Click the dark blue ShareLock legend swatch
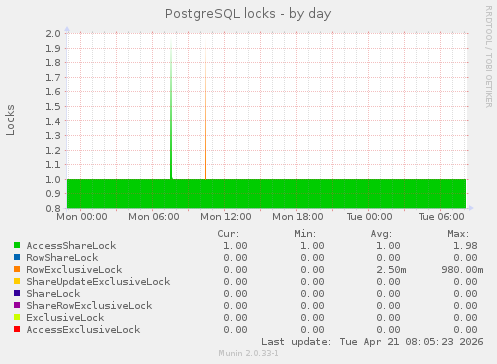The height and width of the screenshot is (364, 497). tap(17, 293)
